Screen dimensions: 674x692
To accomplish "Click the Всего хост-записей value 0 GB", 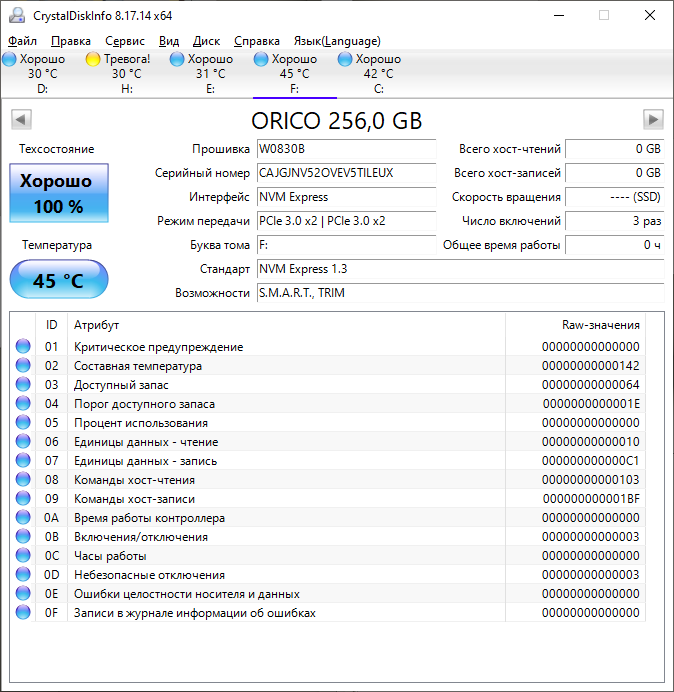I will [614, 173].
